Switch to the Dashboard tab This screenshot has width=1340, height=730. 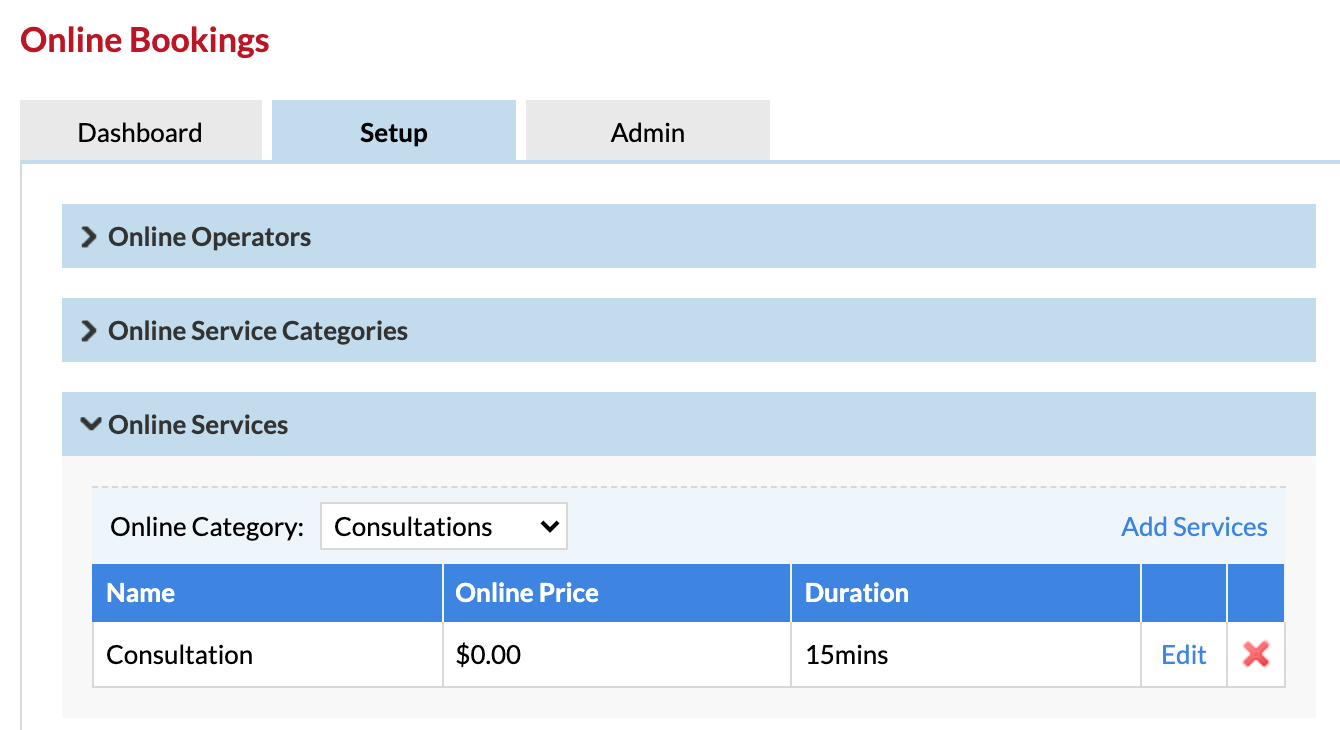click(140, 133)
